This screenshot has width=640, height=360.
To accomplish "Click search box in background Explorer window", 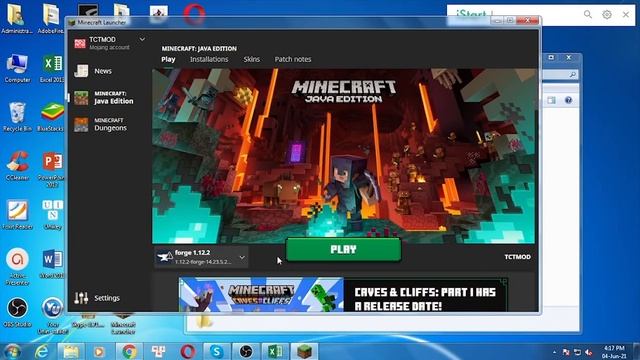I will click(x=559, y=75).
